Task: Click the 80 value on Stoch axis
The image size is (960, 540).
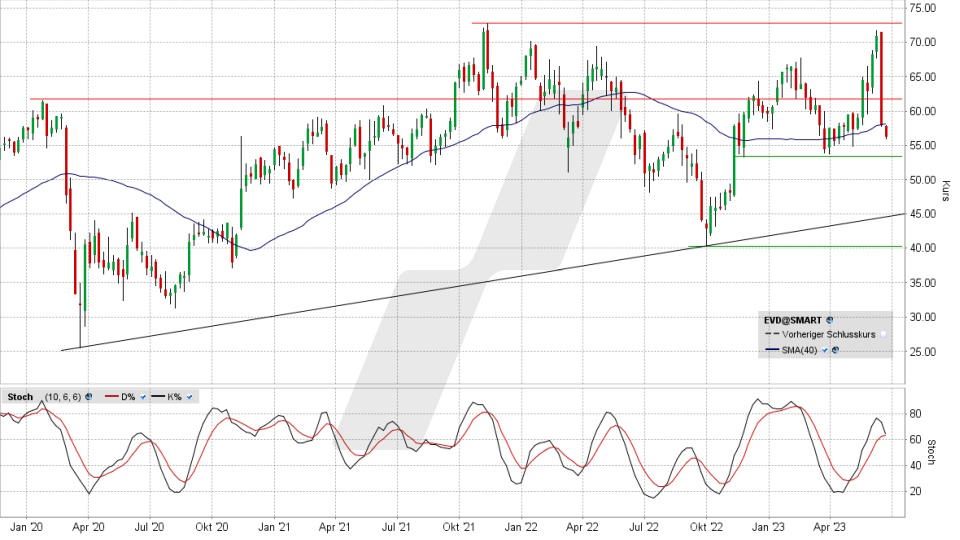Action: tap(915, 414)
